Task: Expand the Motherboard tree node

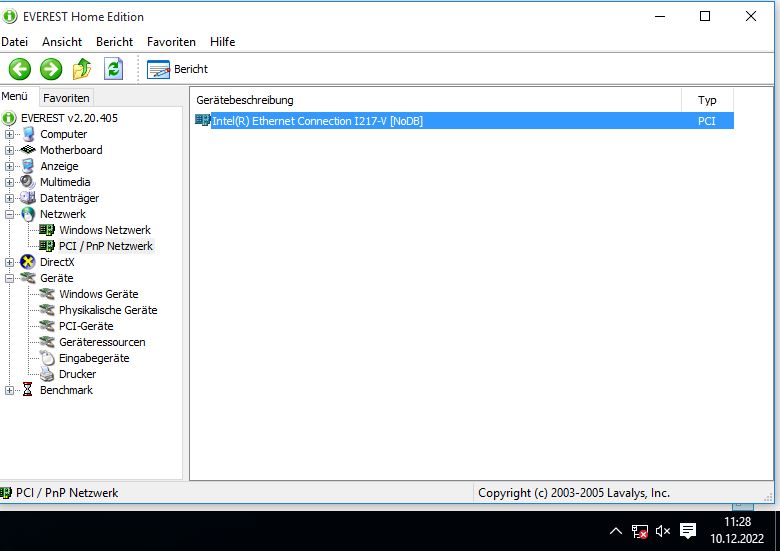Action: click(10, 150)
